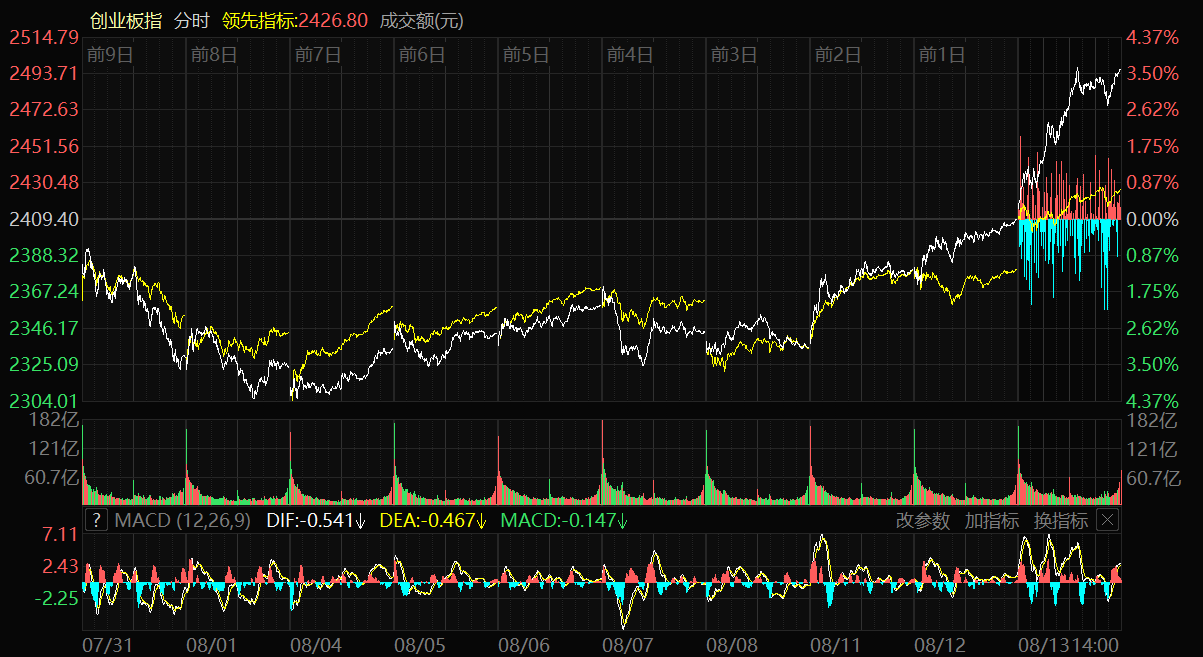This screenshot has height=657, width=1203.
Task: Click the 08/07 date on time axis
Action: [x=629, y=645]
